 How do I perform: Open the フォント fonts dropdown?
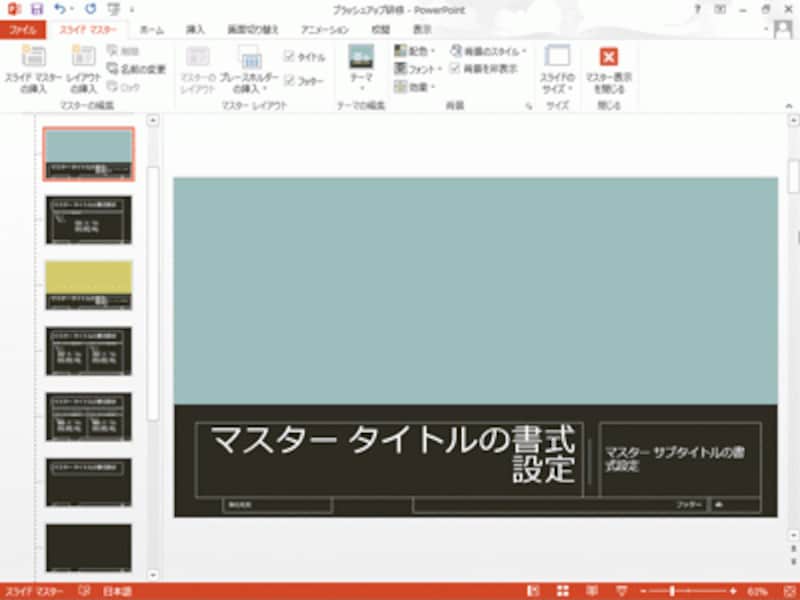(418, 69)
